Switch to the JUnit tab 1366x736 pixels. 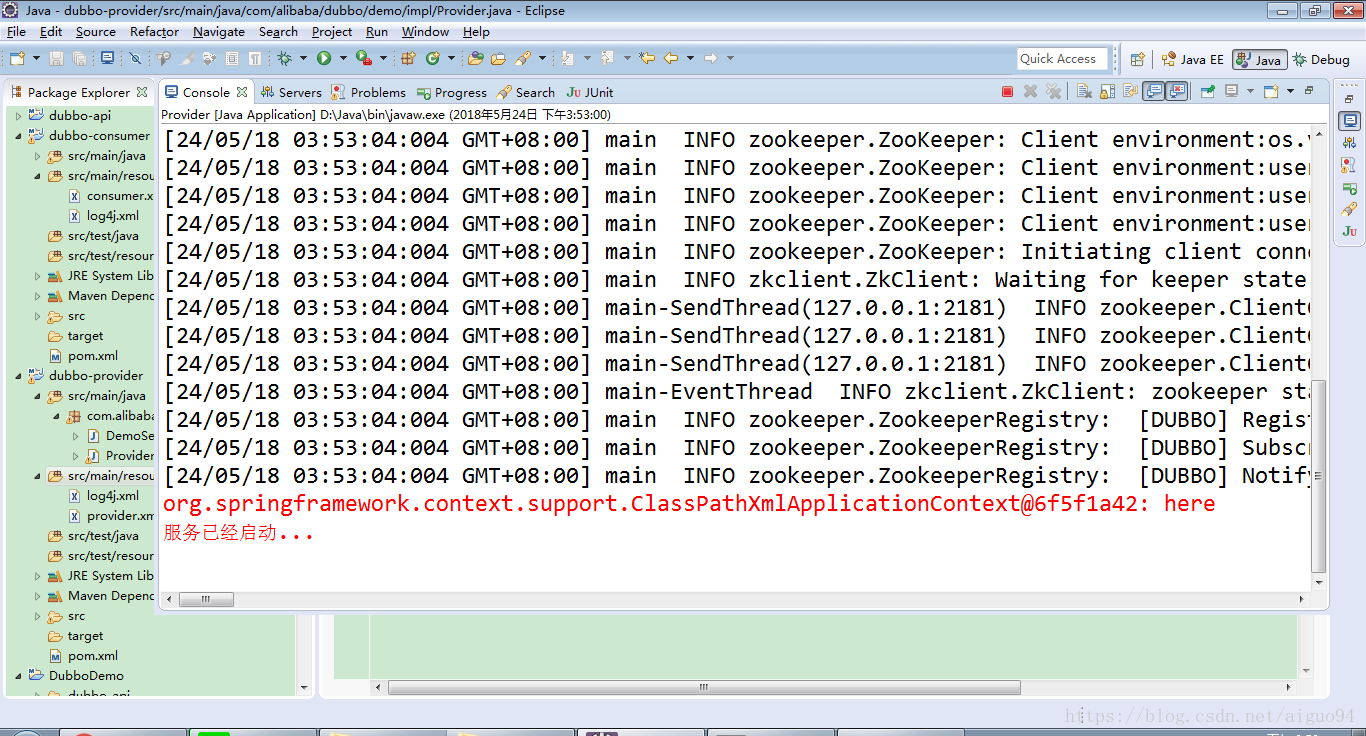590,92
